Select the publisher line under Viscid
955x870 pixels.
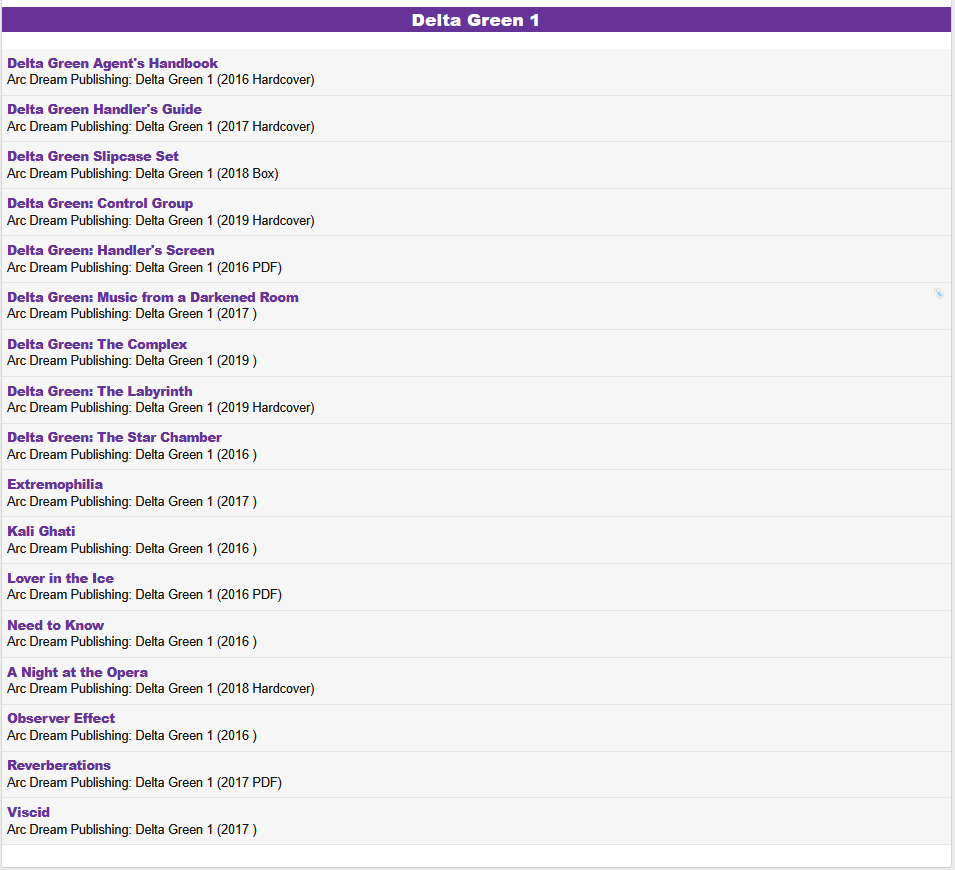132,829
